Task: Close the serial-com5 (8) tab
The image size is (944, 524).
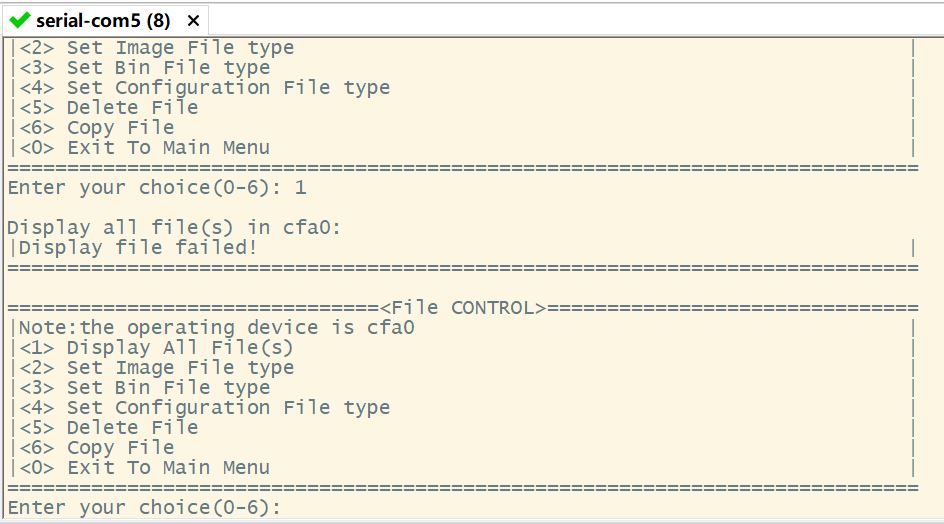Action: click(x=193, y=20)
